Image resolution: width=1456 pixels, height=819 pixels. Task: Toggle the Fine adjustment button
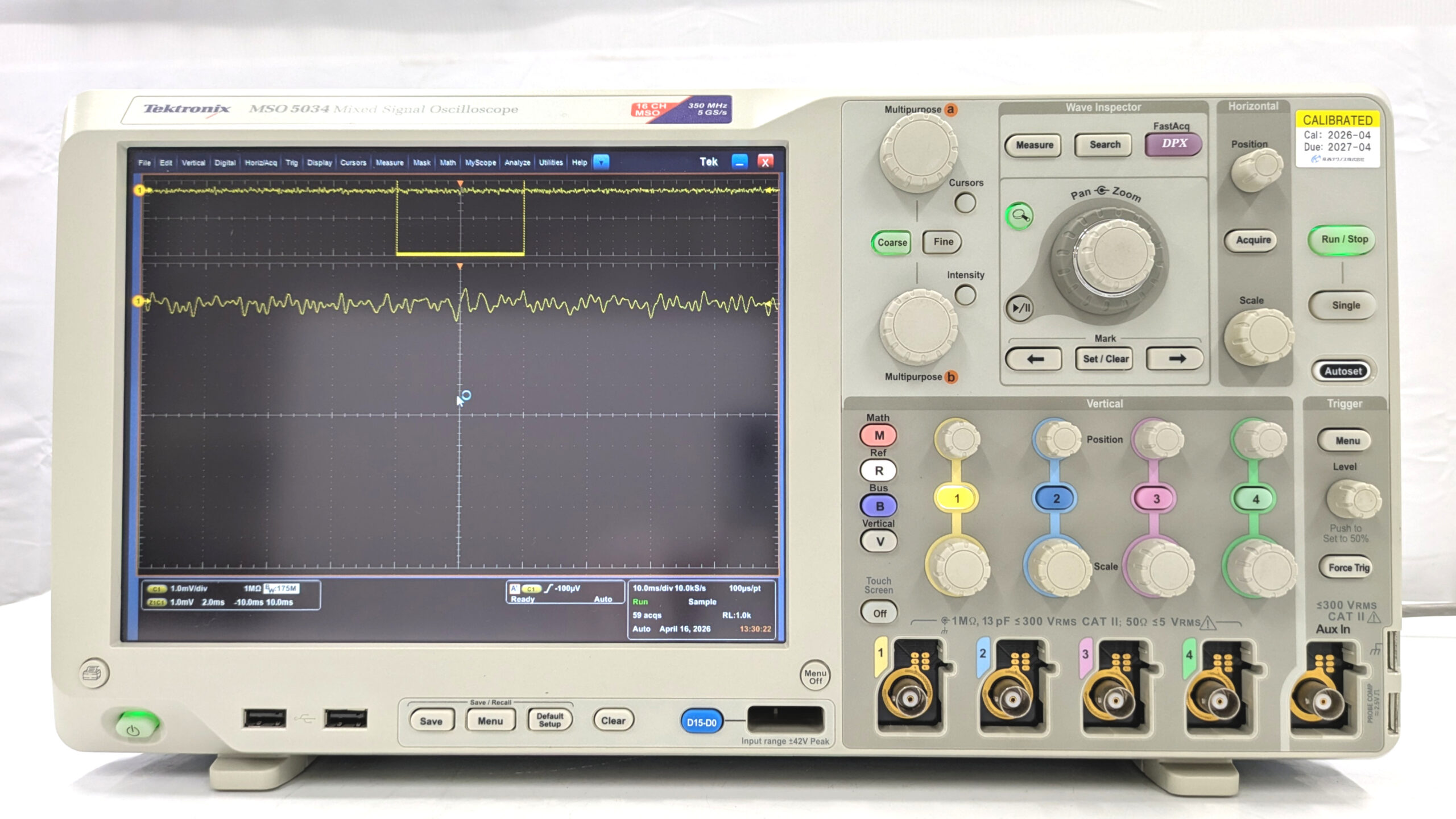pos(942,242)
